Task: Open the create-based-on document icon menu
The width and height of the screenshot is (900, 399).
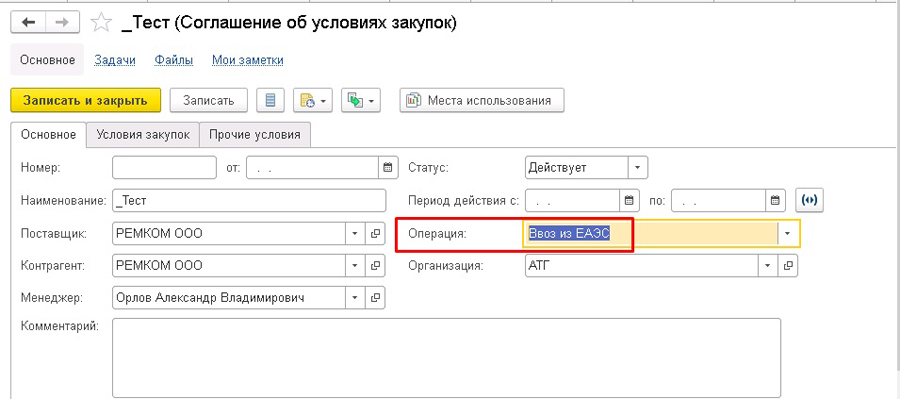Action: (x=312, y=100)
